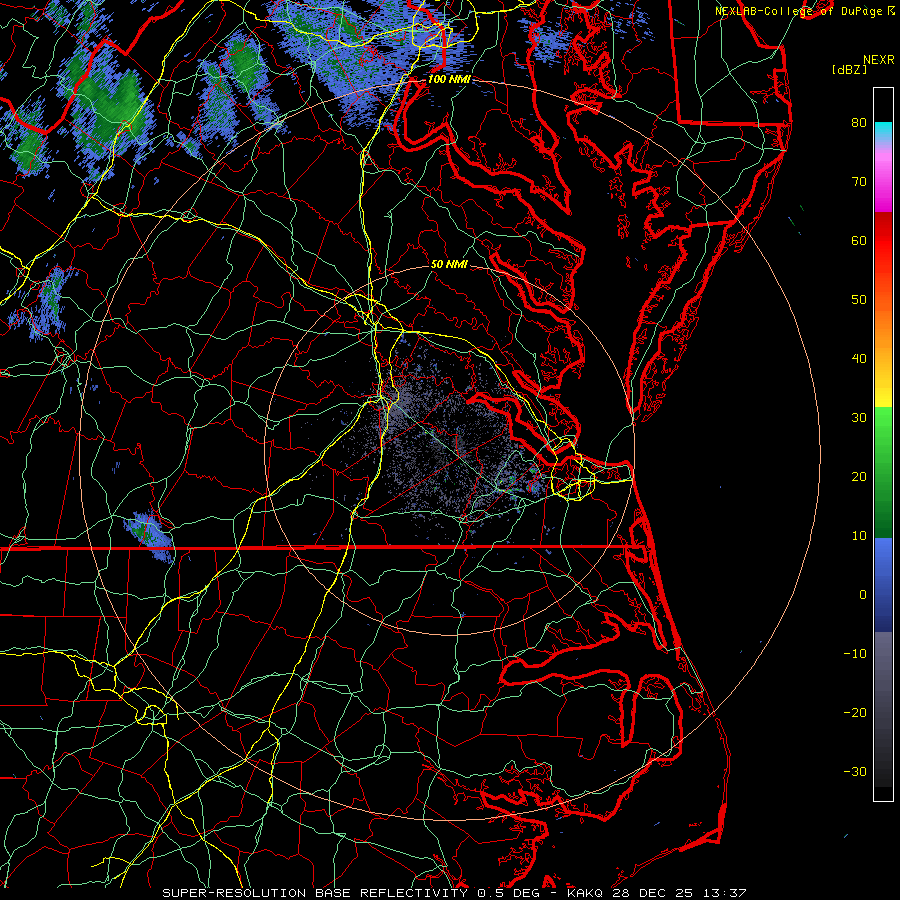Viewport: 900px width, 900px height.
Task: Click the '50' value on the dBZ scale
Action: (x=859, y=300)
